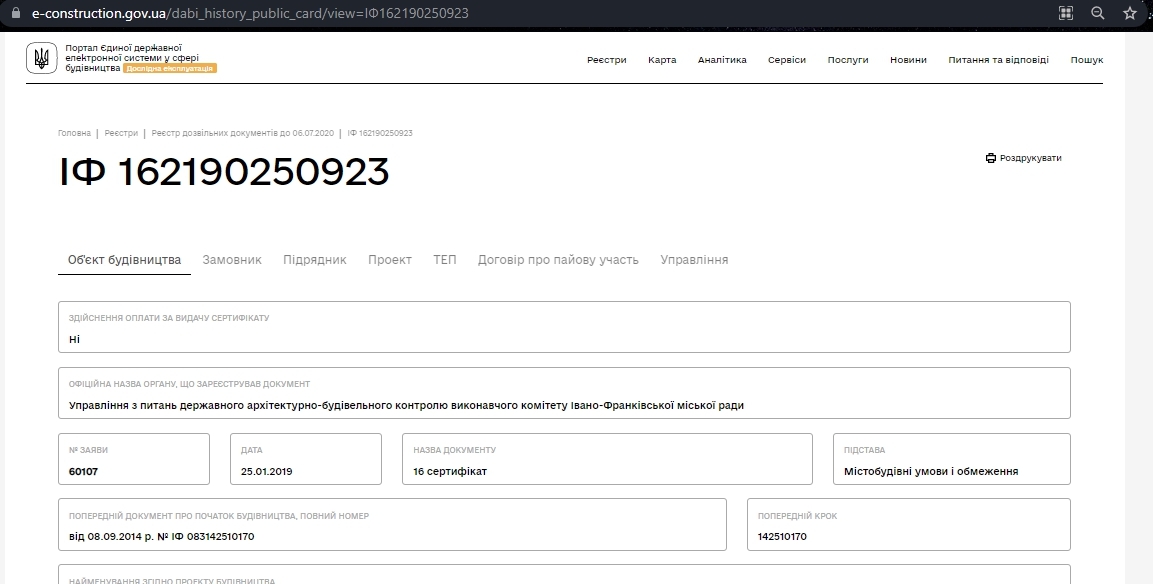The height and width of the screenshot is (584, 1153).
Task: Click the ПОПЕРЕДНІЙ КРОК field label
Action: tap(797, 516)
